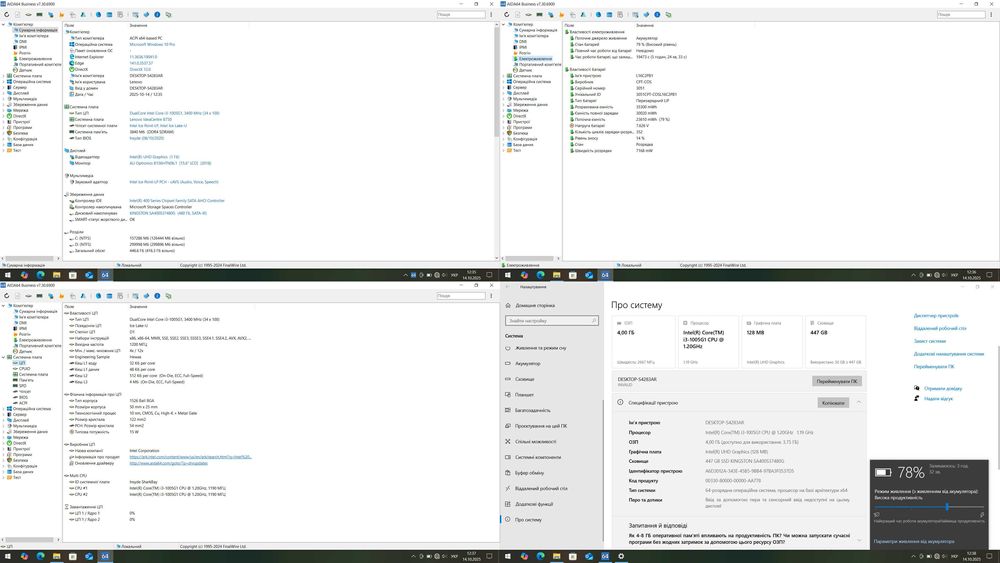Click blue info circle icon in CPU-details AIDA64 toolbar
The height and width of the screenshot is (563, 1000).
pyautogui.click(x=158, y=296)
